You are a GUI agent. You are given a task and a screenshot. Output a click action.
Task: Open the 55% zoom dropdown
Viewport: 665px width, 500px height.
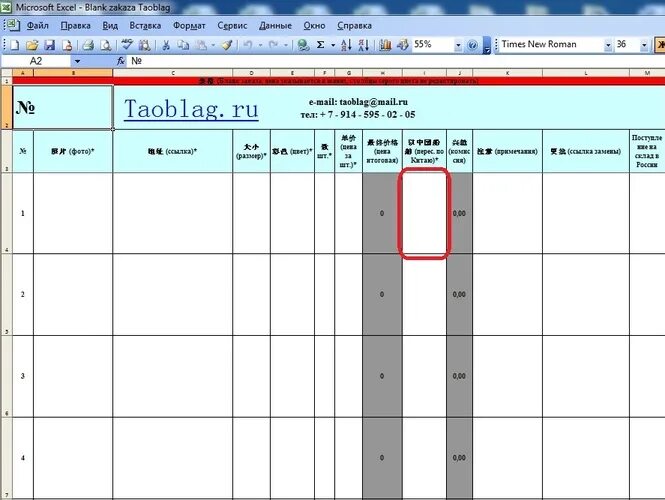[458, 45]
